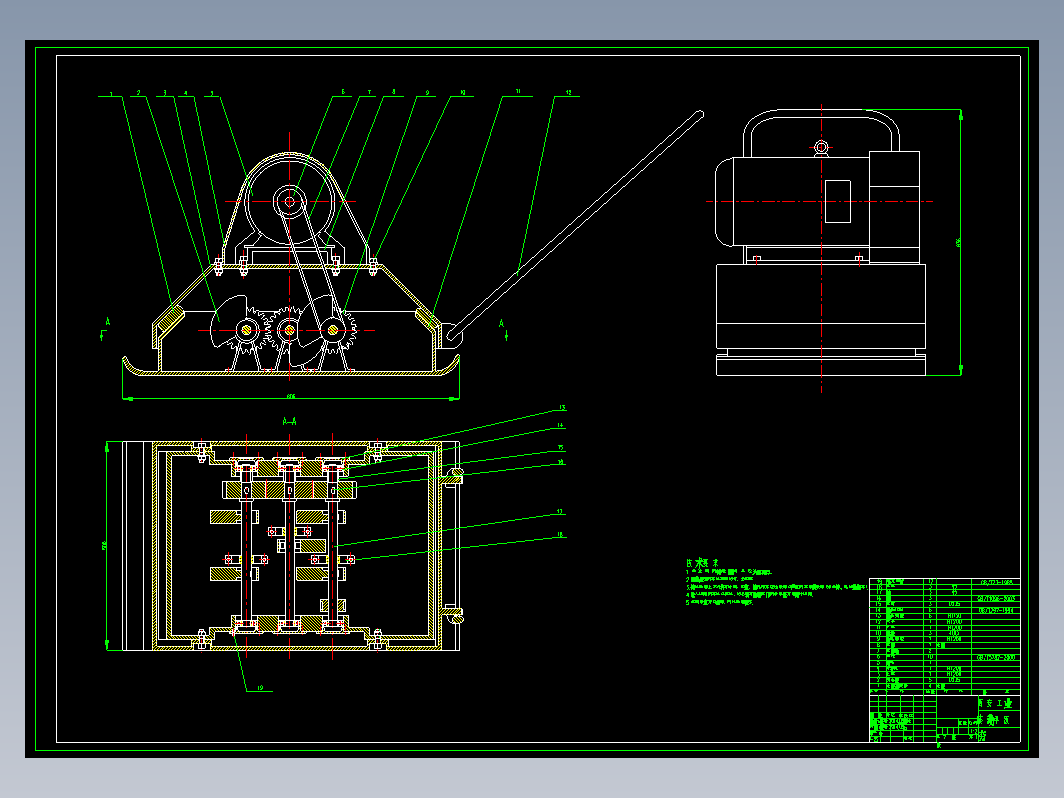Select the middle gear in front view
1064x798 pixels.
(289, 330)
